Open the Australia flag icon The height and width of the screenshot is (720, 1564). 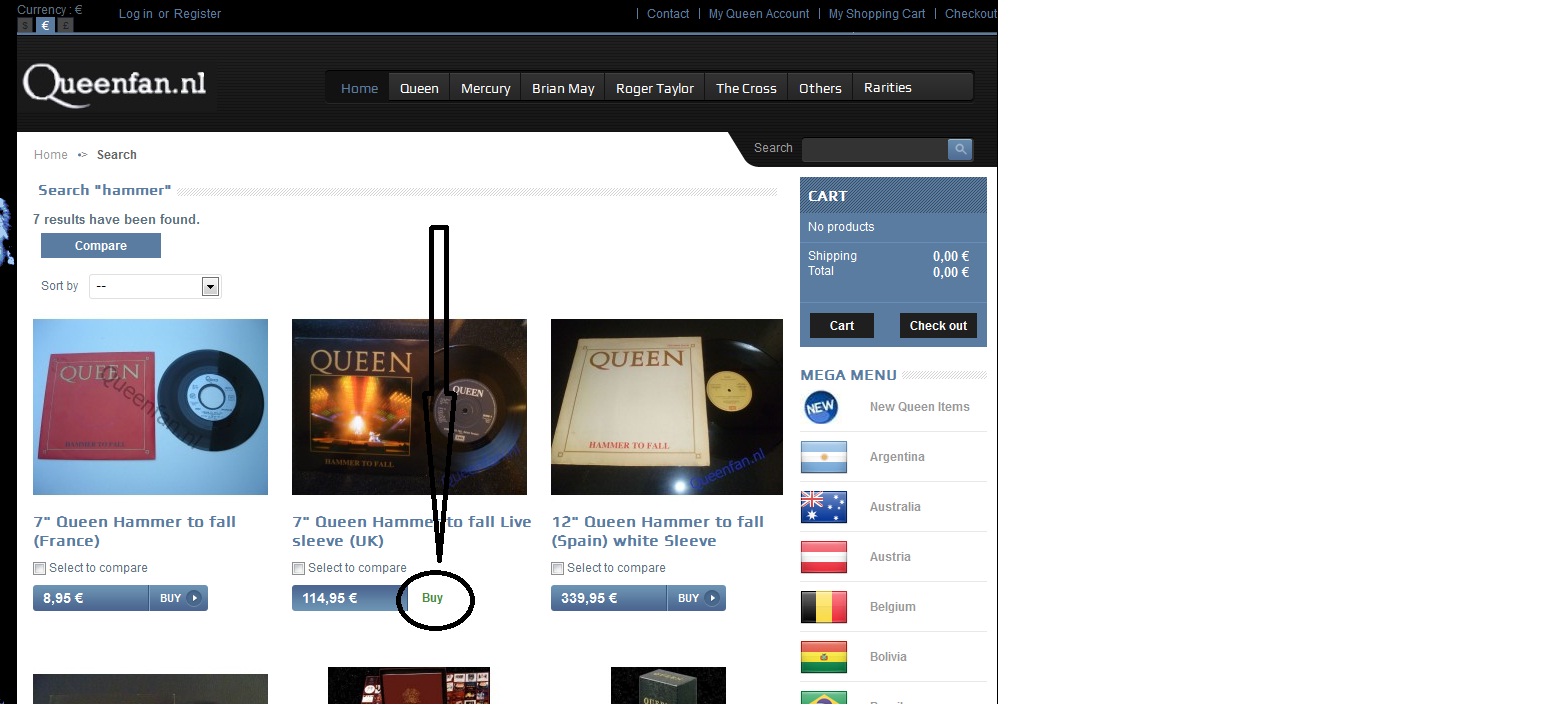pos(824,507)
